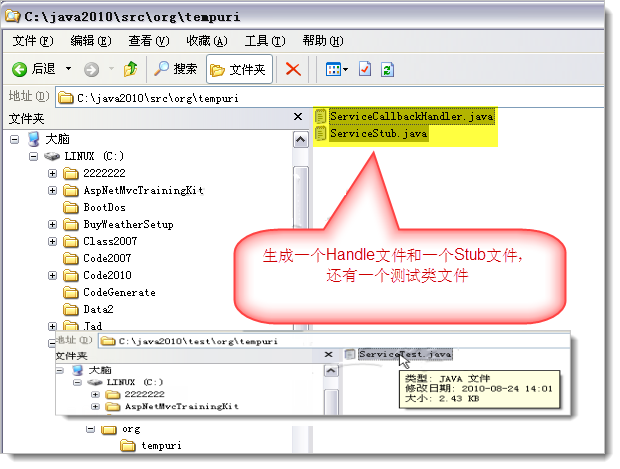
Task: Click the refresh document toolbar icon
Action: 387,70
